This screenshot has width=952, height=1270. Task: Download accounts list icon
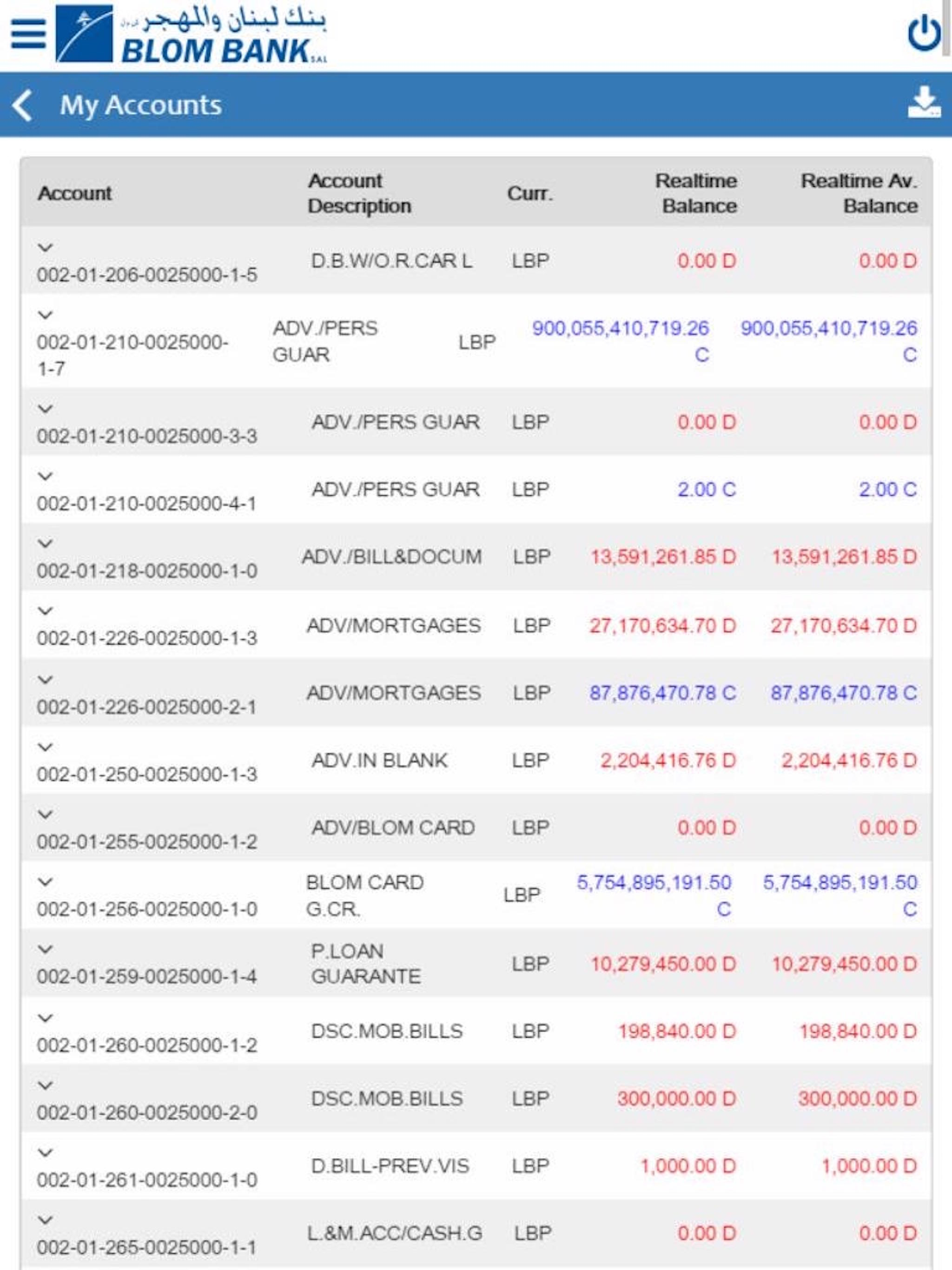(924, 102)
